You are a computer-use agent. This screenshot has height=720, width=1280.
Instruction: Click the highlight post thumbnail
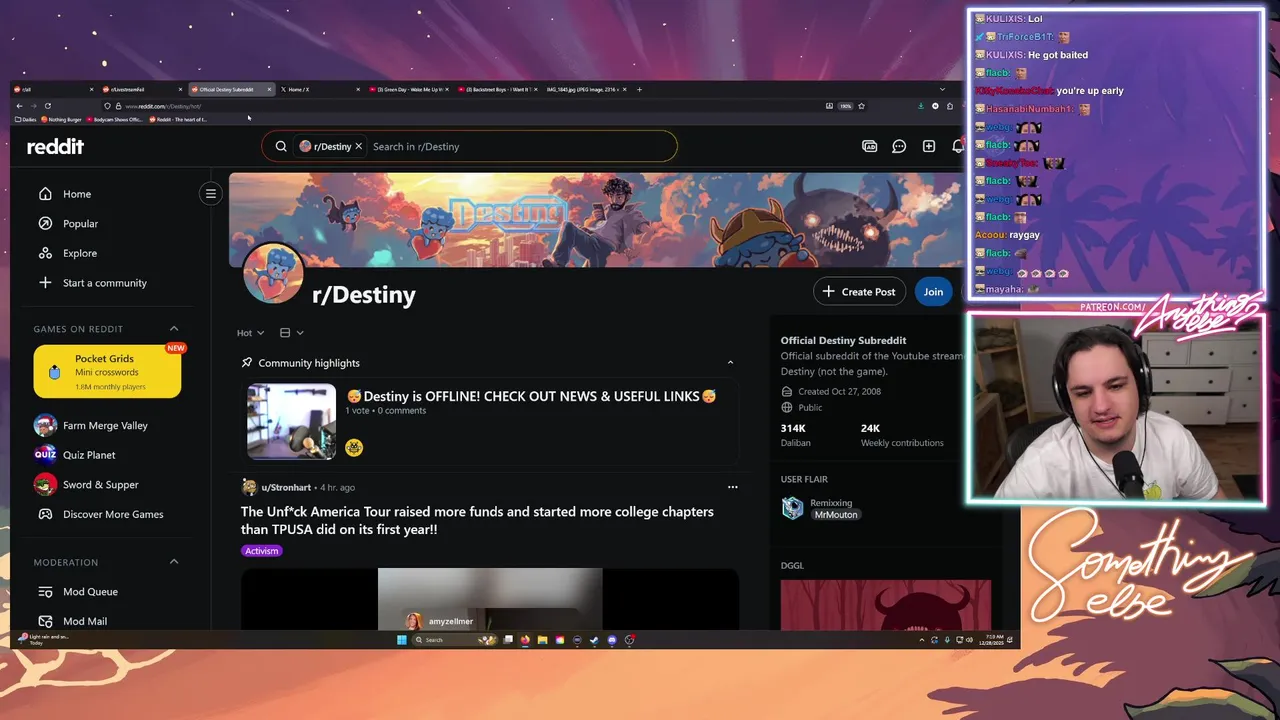click(292, 421)
